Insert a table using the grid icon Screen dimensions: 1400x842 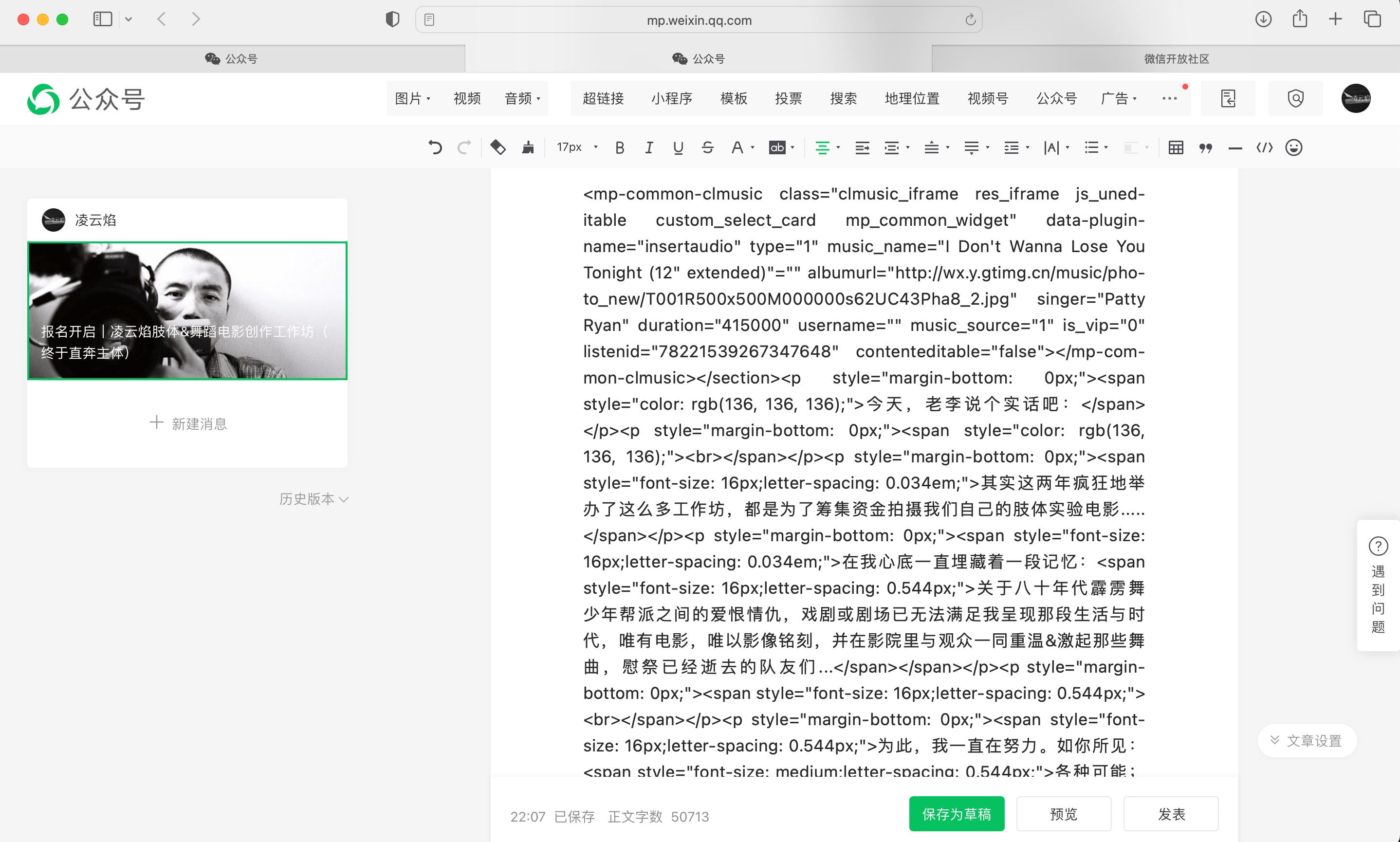click(x=1176, y=147)
